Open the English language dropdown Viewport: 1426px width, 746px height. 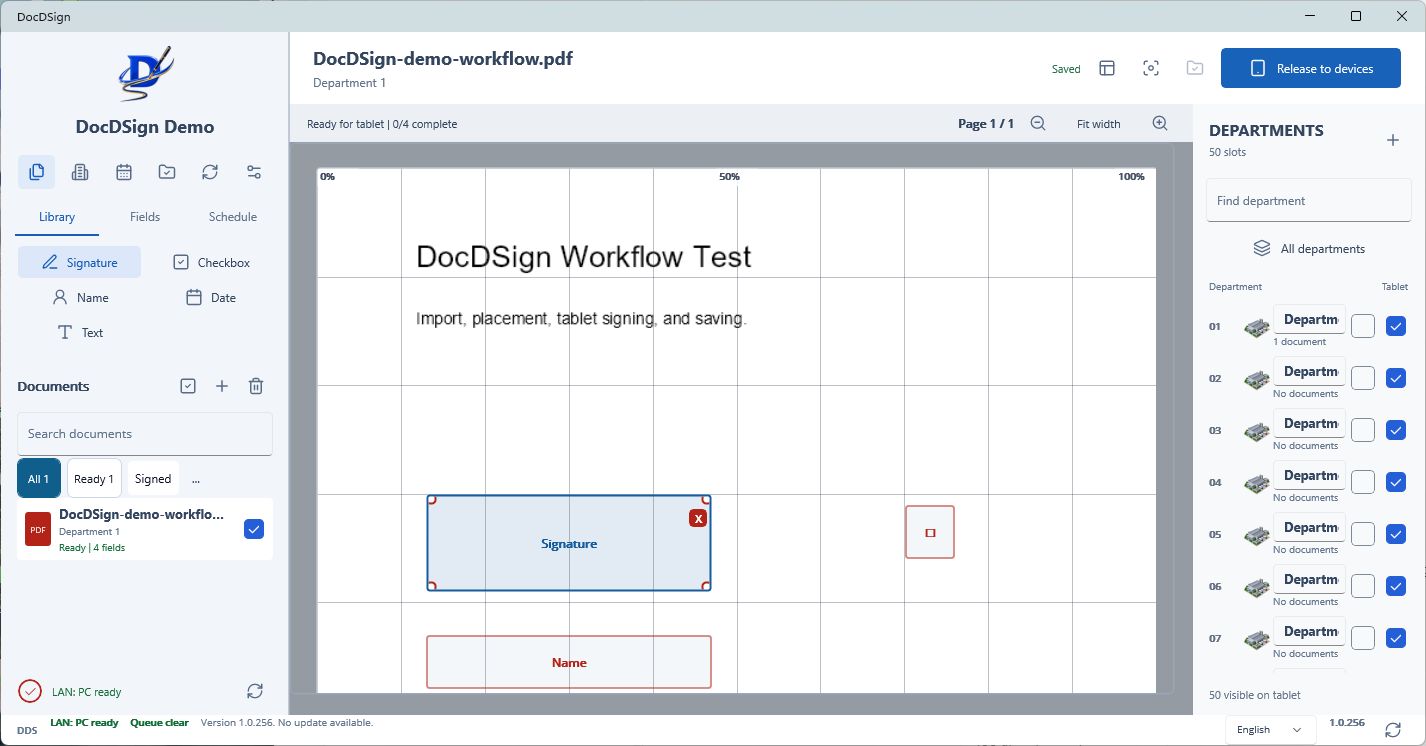(1270, 730)
